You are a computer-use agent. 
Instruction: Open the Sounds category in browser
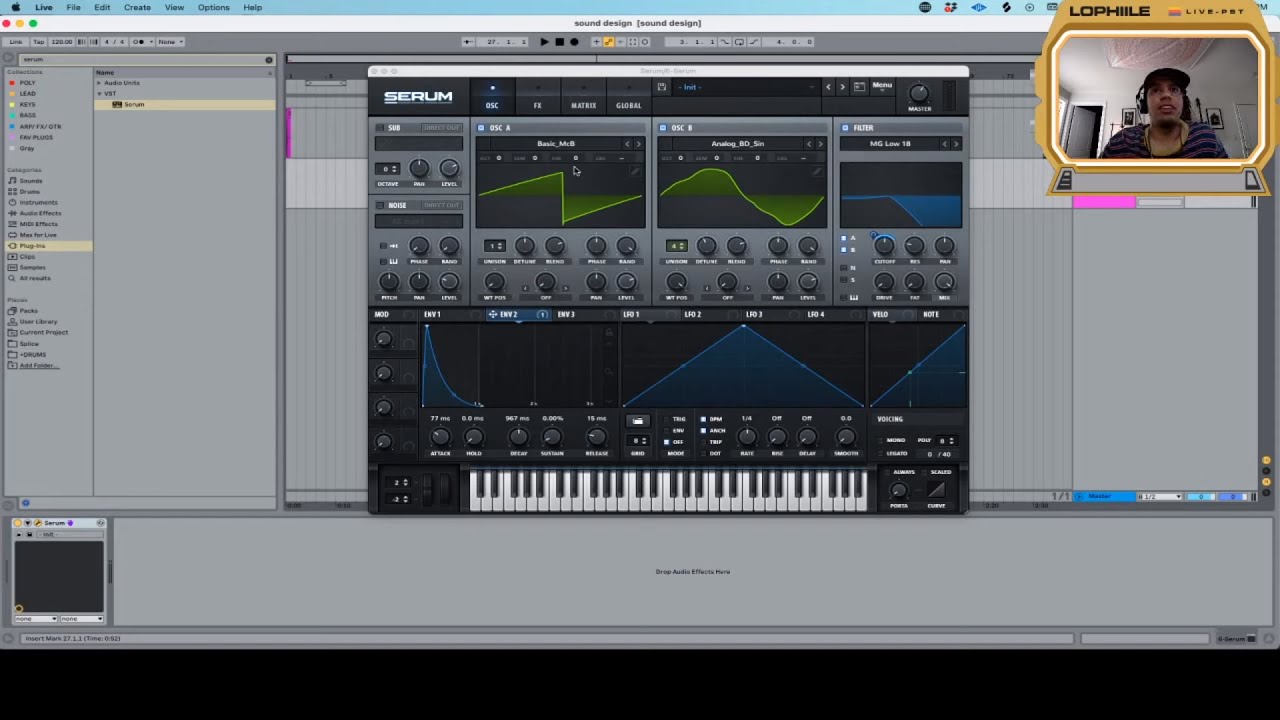tap(31, 181)
